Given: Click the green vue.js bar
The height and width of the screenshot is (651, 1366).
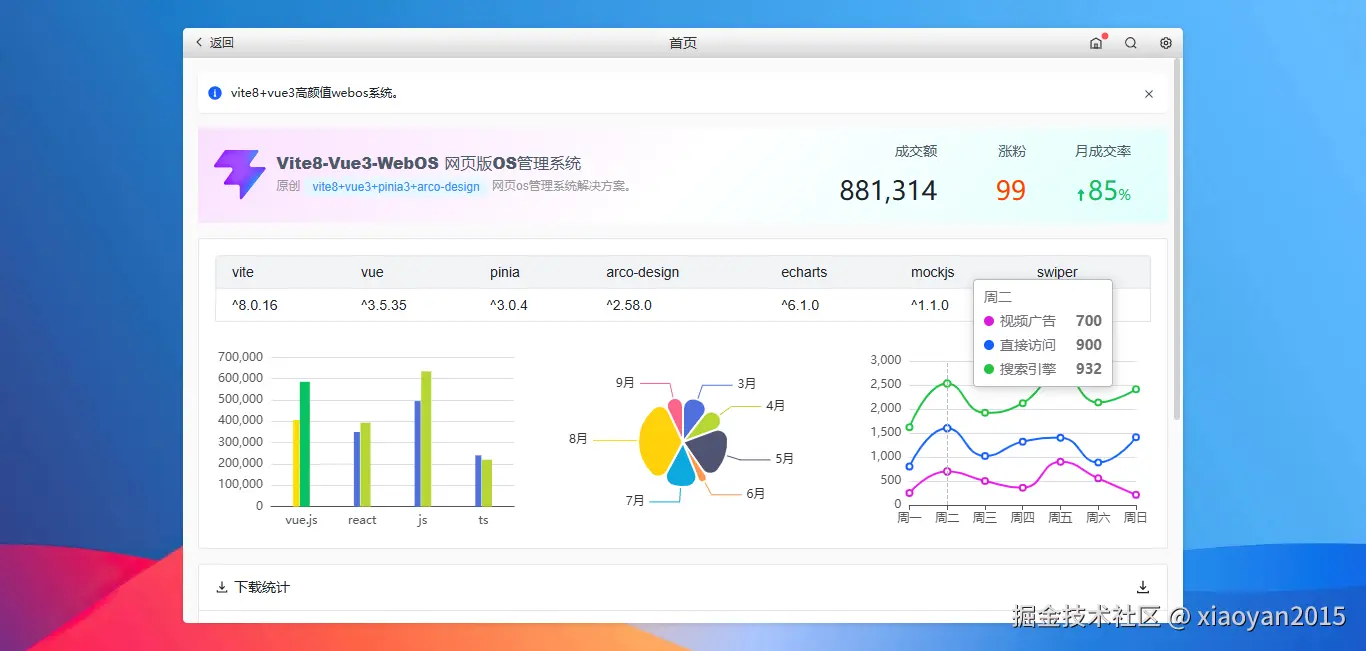Looking at the screenshot, I should click(x=305, y=444).
